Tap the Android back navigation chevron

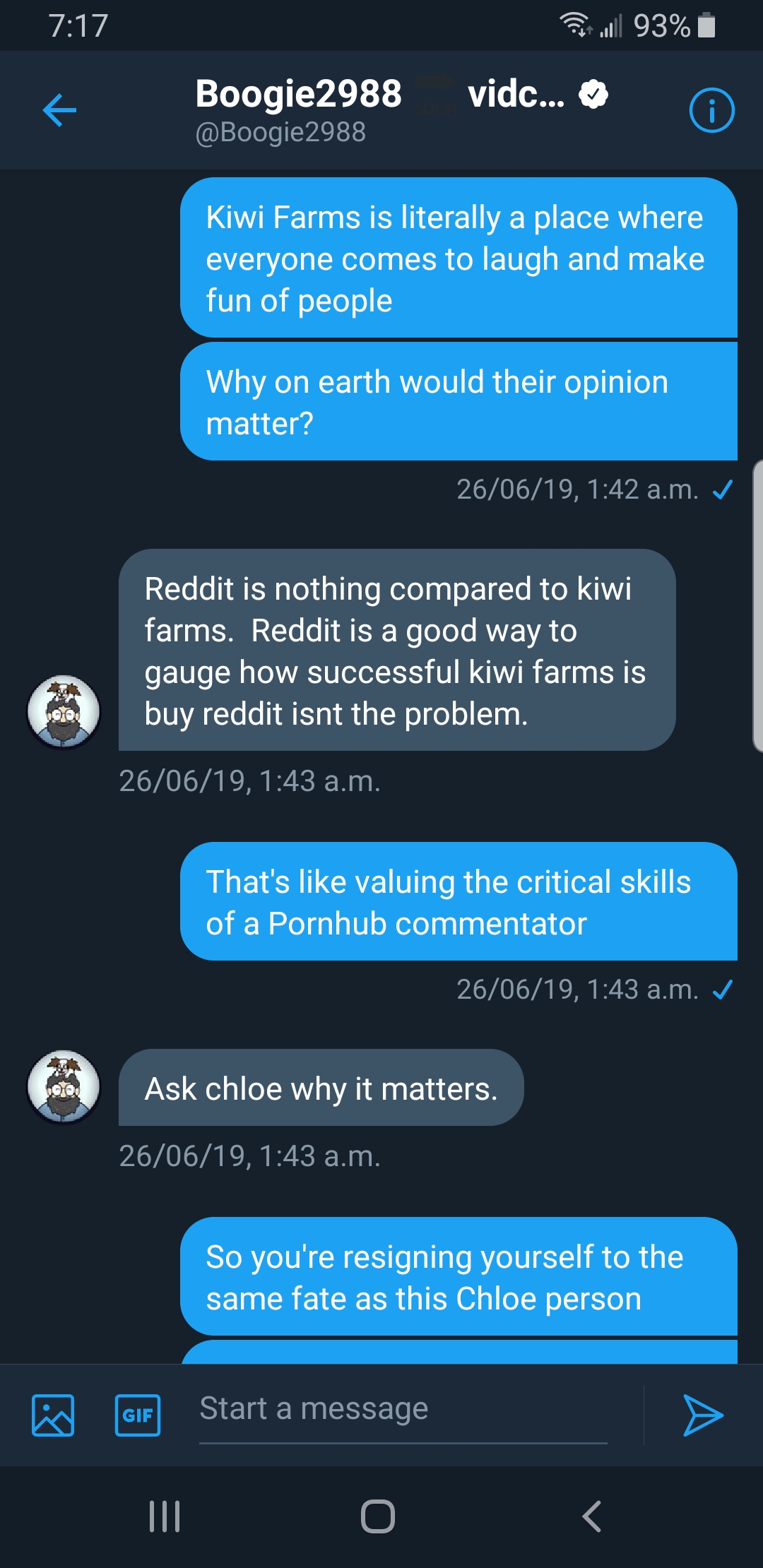click(591, 1516)
